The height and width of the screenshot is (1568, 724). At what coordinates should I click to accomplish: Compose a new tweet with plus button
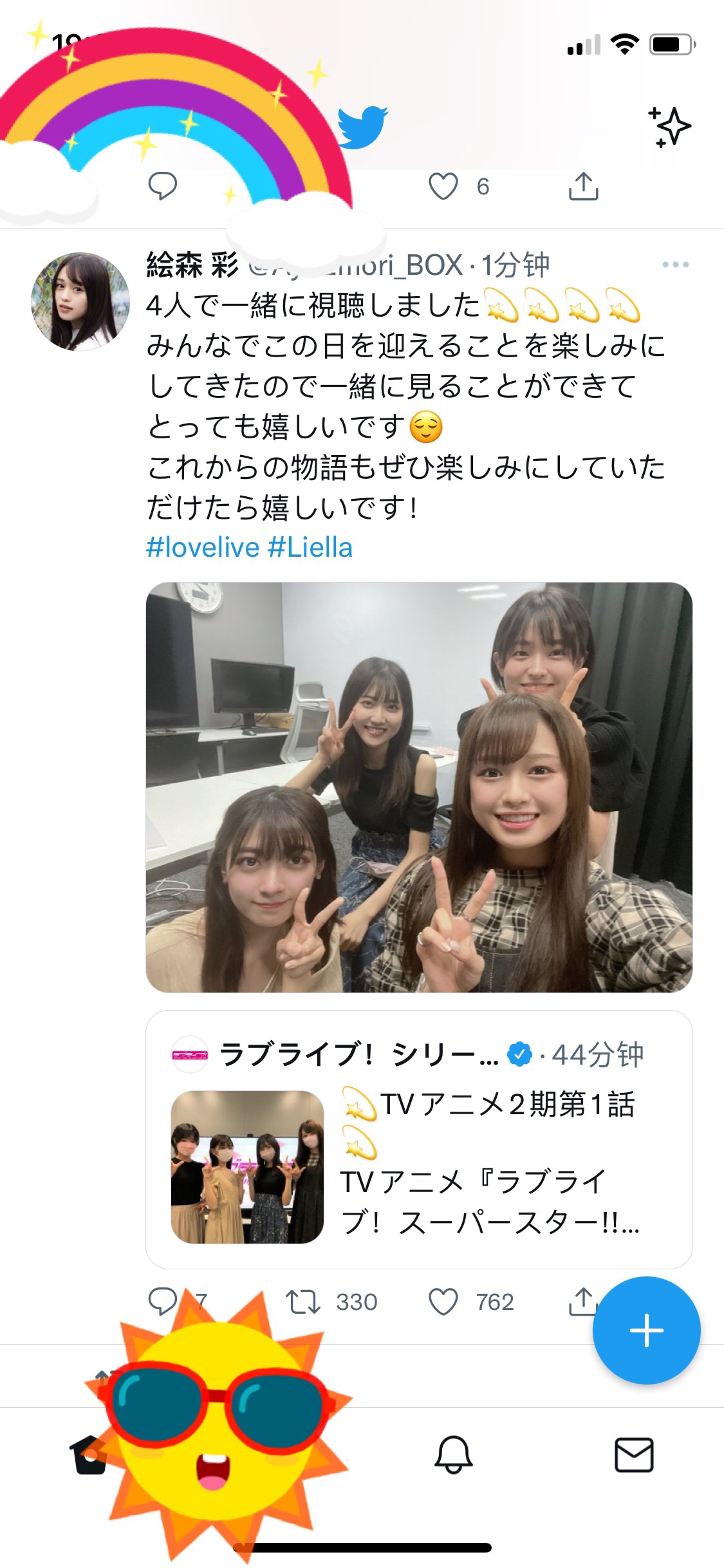(x=646, y=1330)
